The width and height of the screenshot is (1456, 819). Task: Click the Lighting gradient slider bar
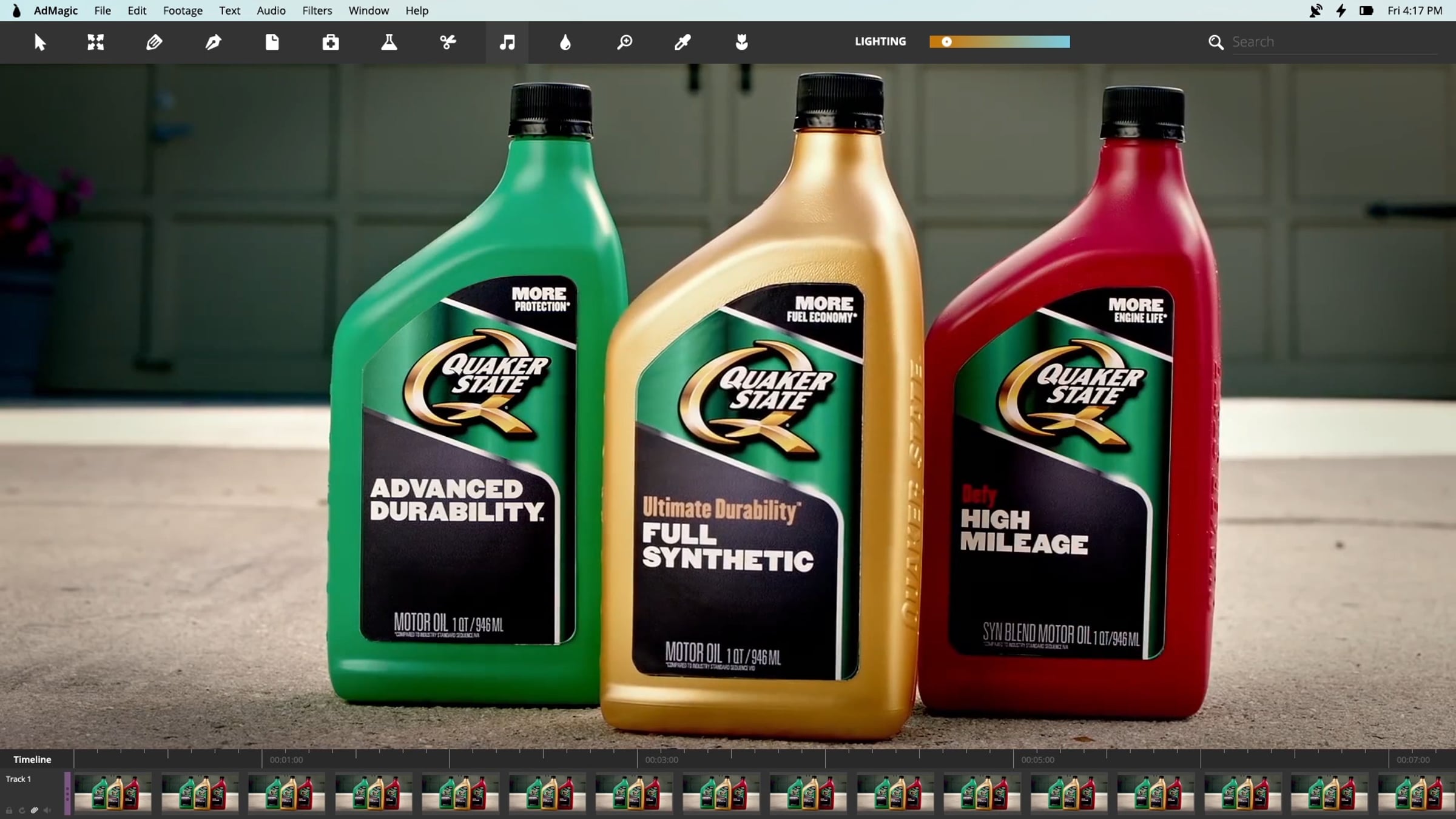pyautogui.click(x=1000, y=41)
